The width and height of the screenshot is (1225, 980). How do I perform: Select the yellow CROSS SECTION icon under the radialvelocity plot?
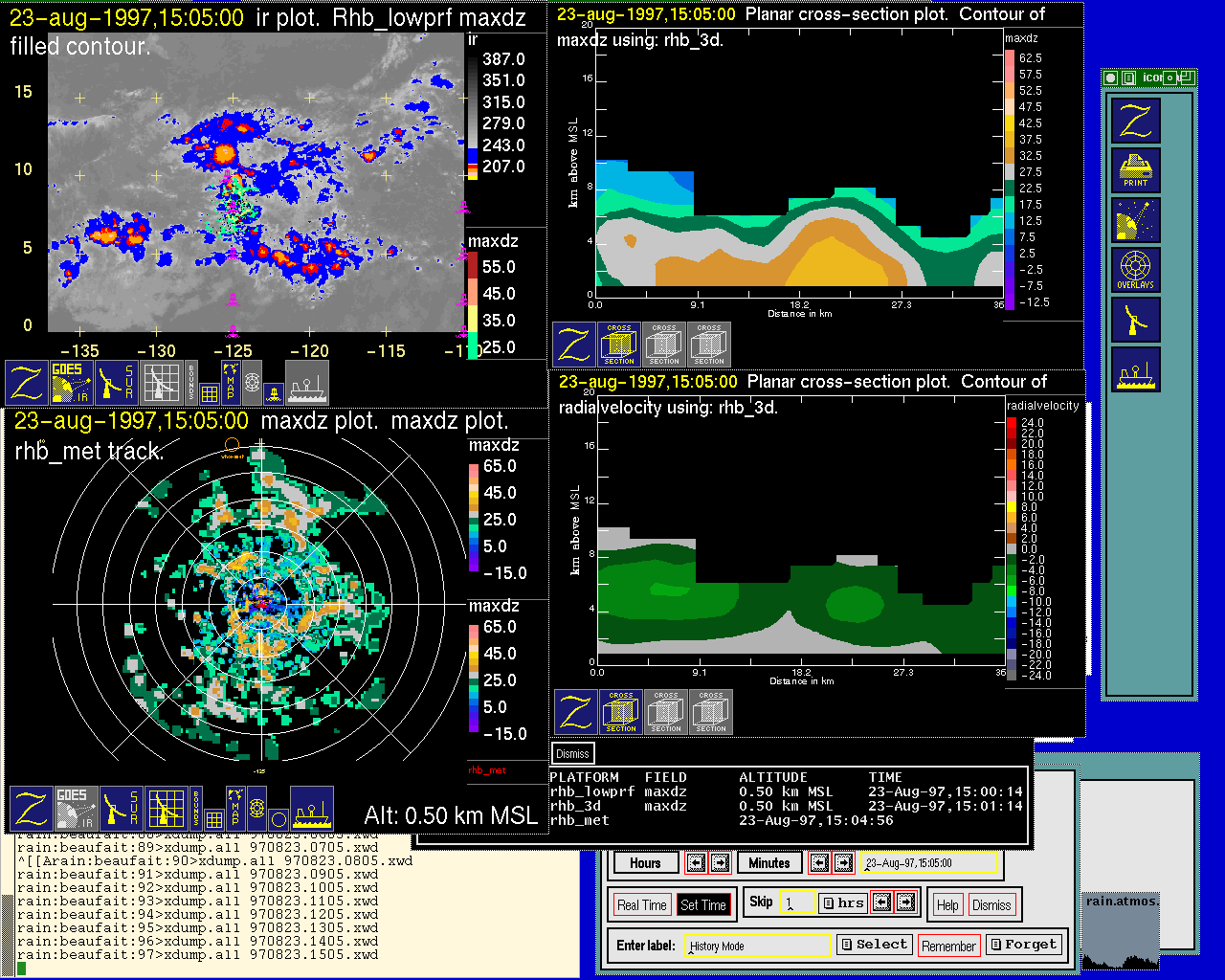[621, 713]
